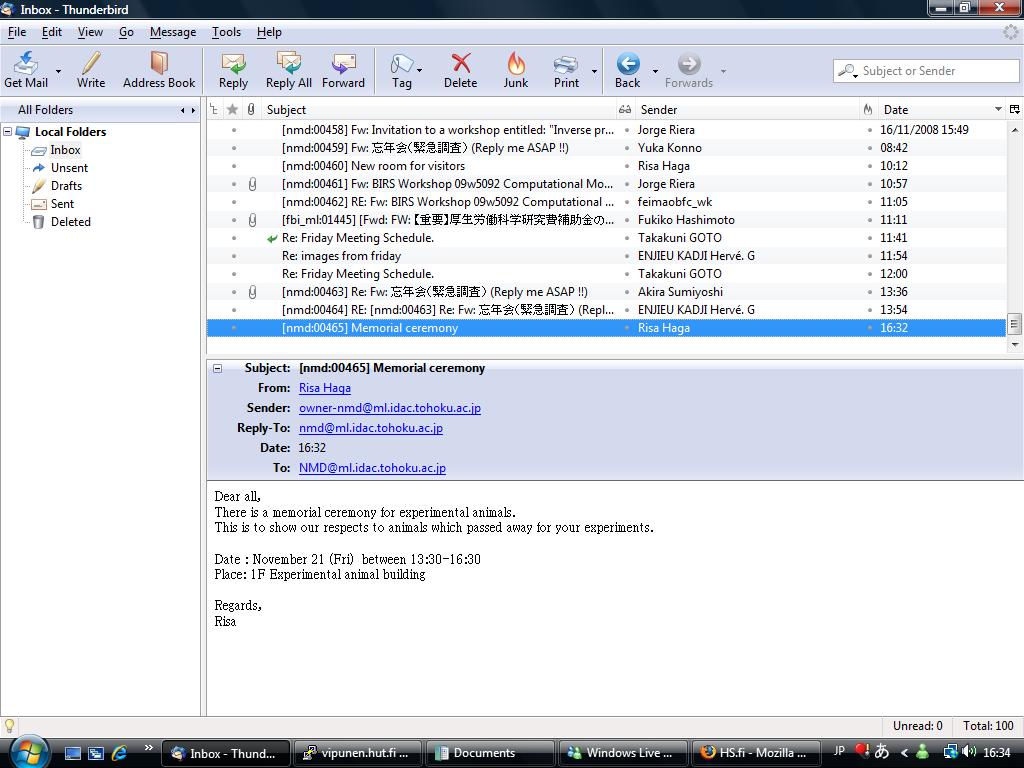This screenshot has width=1024, height=768.
Task: Open the Address Book
Action: pyautogui.click(x=159, y=70)
